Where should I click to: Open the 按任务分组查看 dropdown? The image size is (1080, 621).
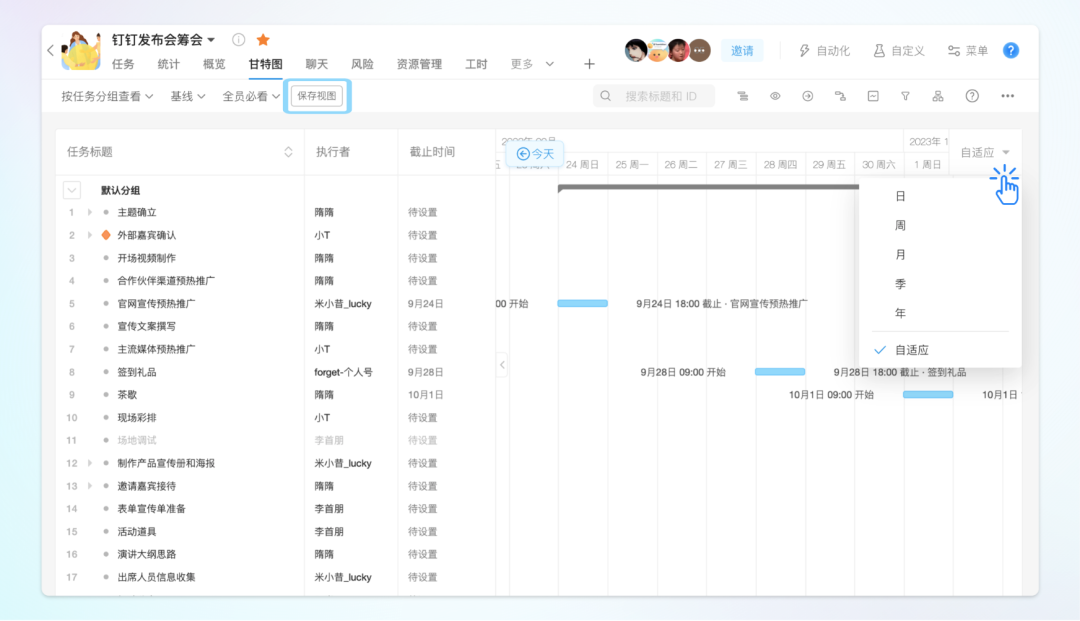click(x=107, y=96)
